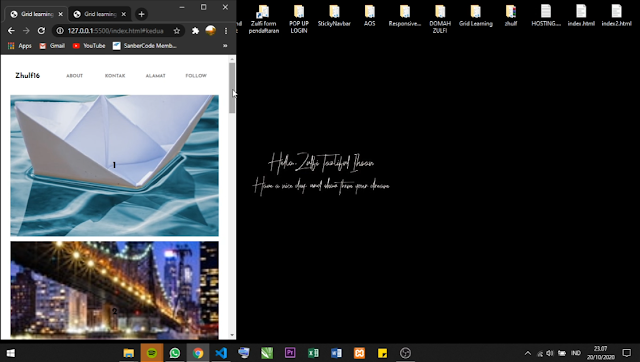Select the zhulf desktop folder

click(x=511, y=16)
